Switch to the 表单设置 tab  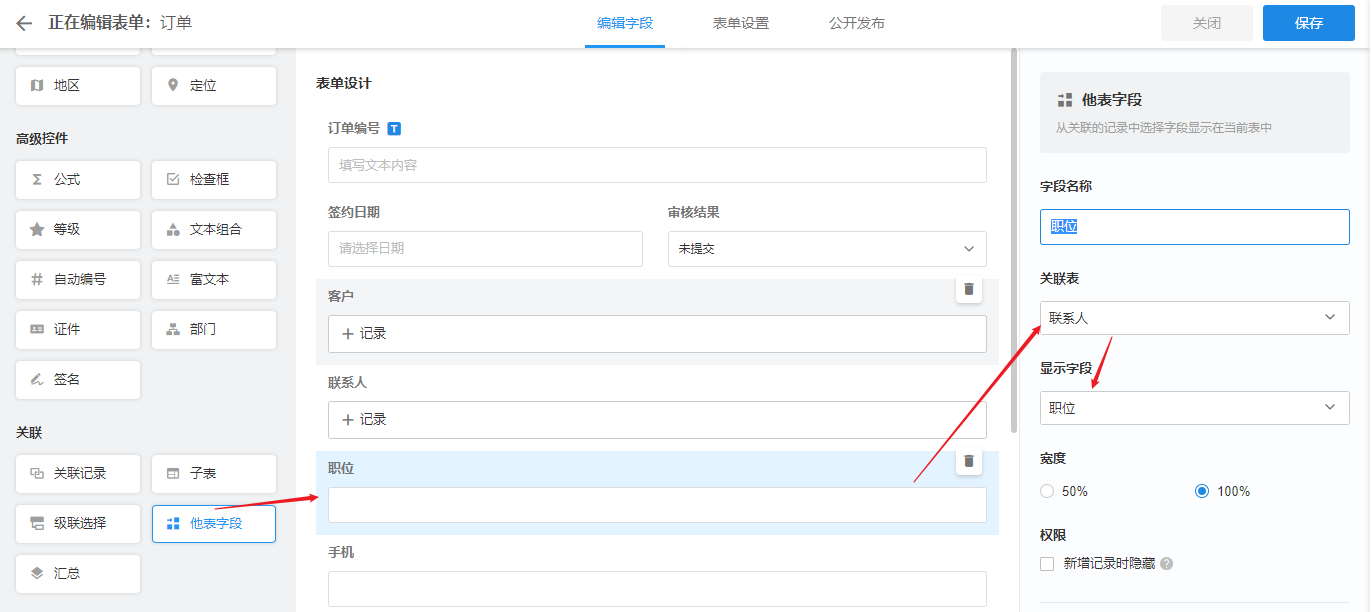[x=741, y=23]
